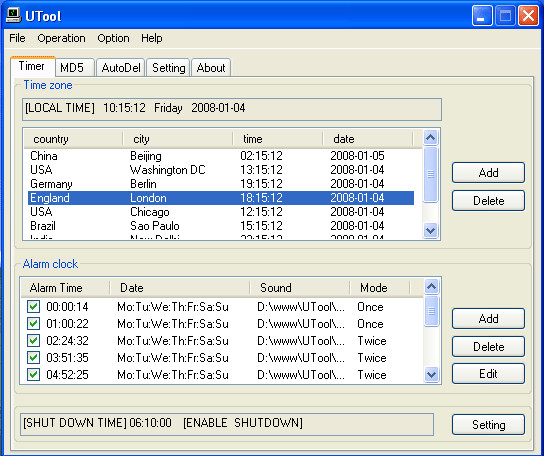Click Edit button for alarm clock
The height and width of the screenshot is (456, 544).
(488, 374)
